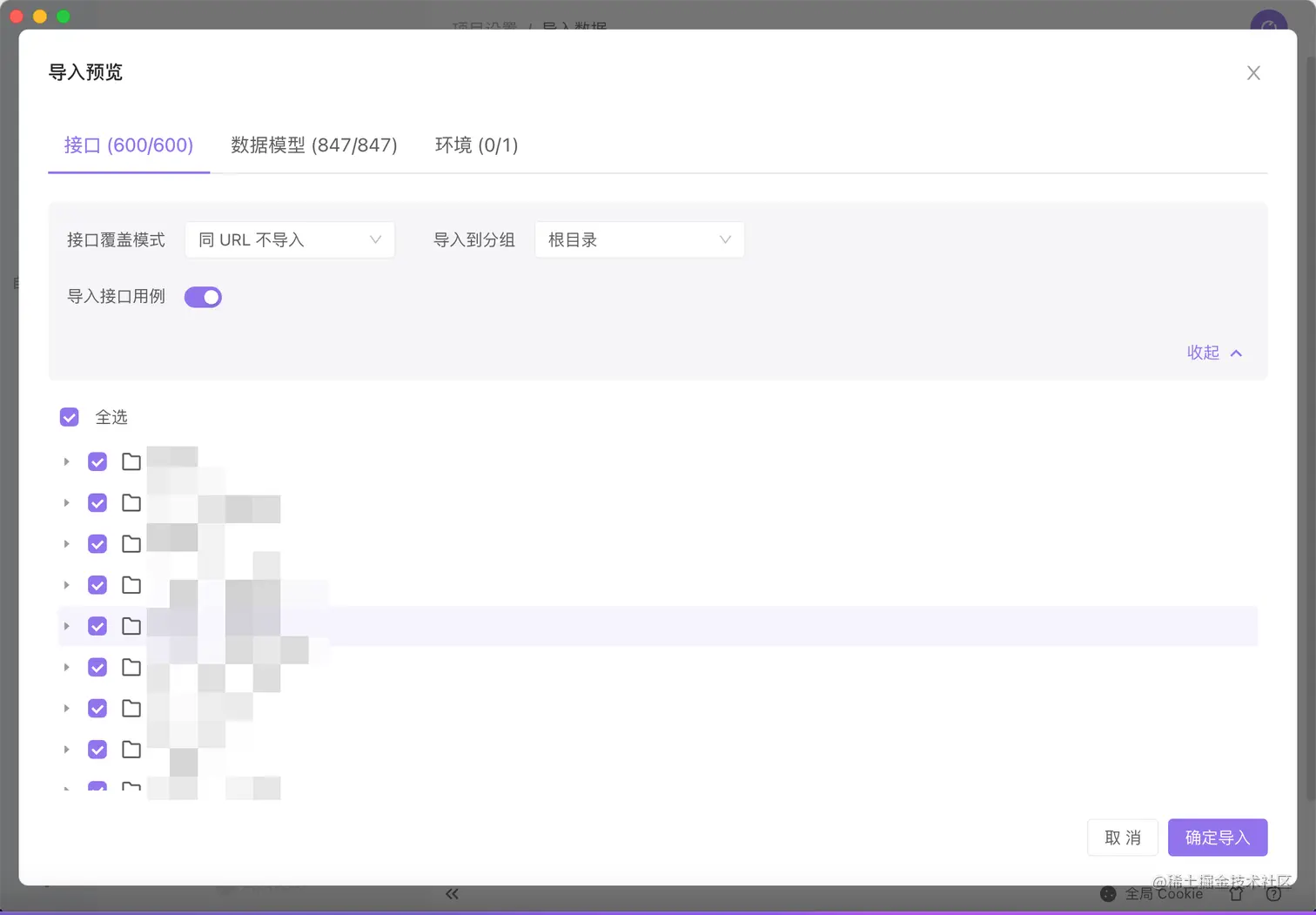Viewport: 1316px width, 915px height.
Task: Uncheck the second folder row's checkbox
Action: [97, 502]
